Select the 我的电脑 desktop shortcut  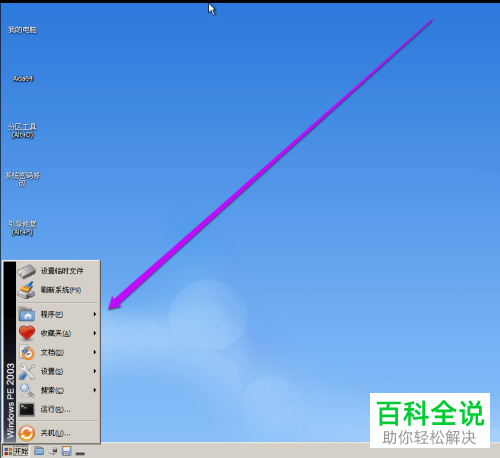[22, 30]
